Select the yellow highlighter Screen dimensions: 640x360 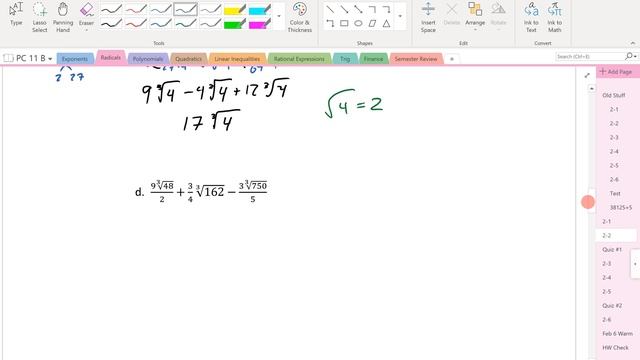pos(235,9)
